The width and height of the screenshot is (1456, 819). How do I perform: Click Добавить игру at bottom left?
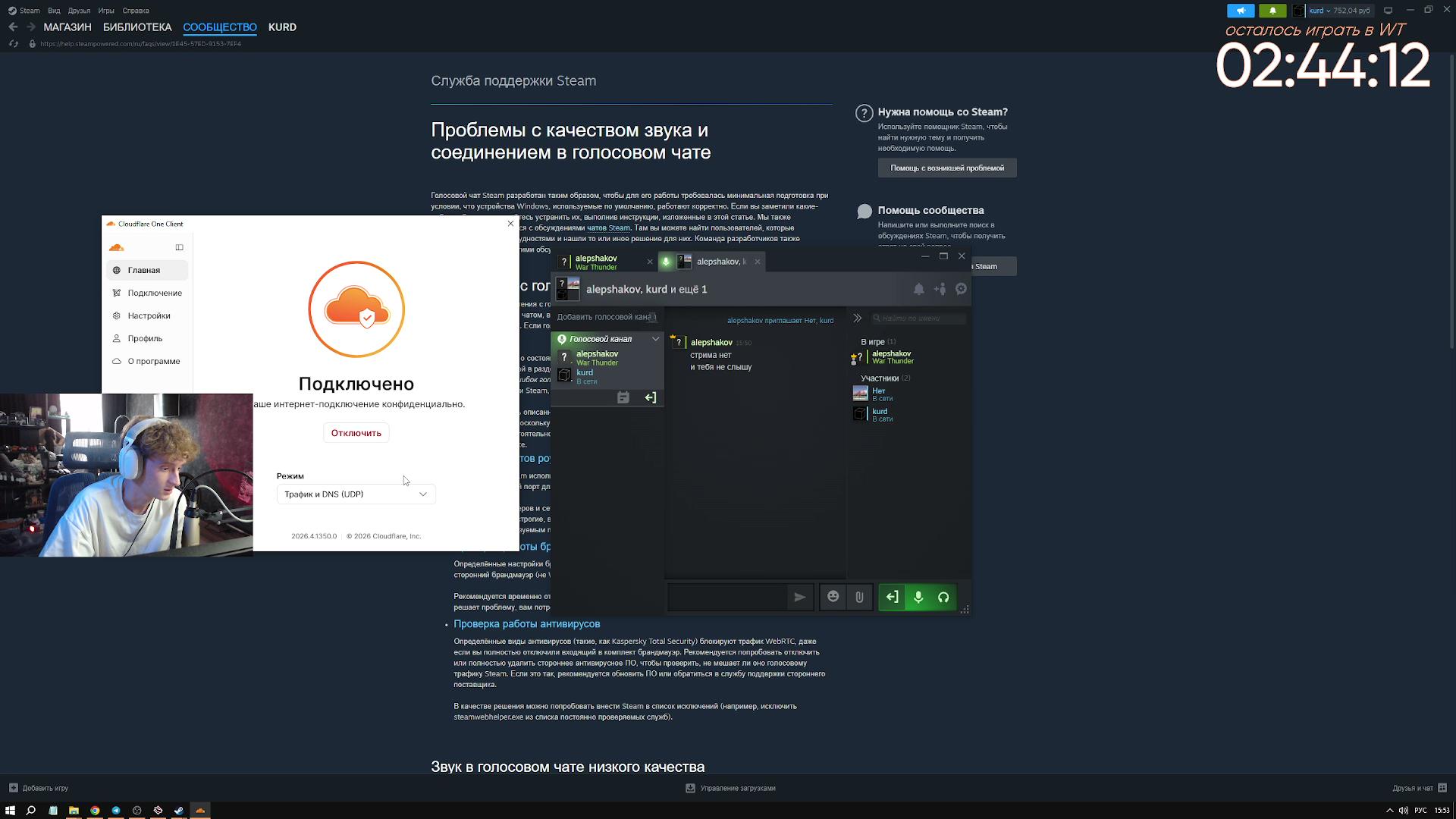pos(39,788)
